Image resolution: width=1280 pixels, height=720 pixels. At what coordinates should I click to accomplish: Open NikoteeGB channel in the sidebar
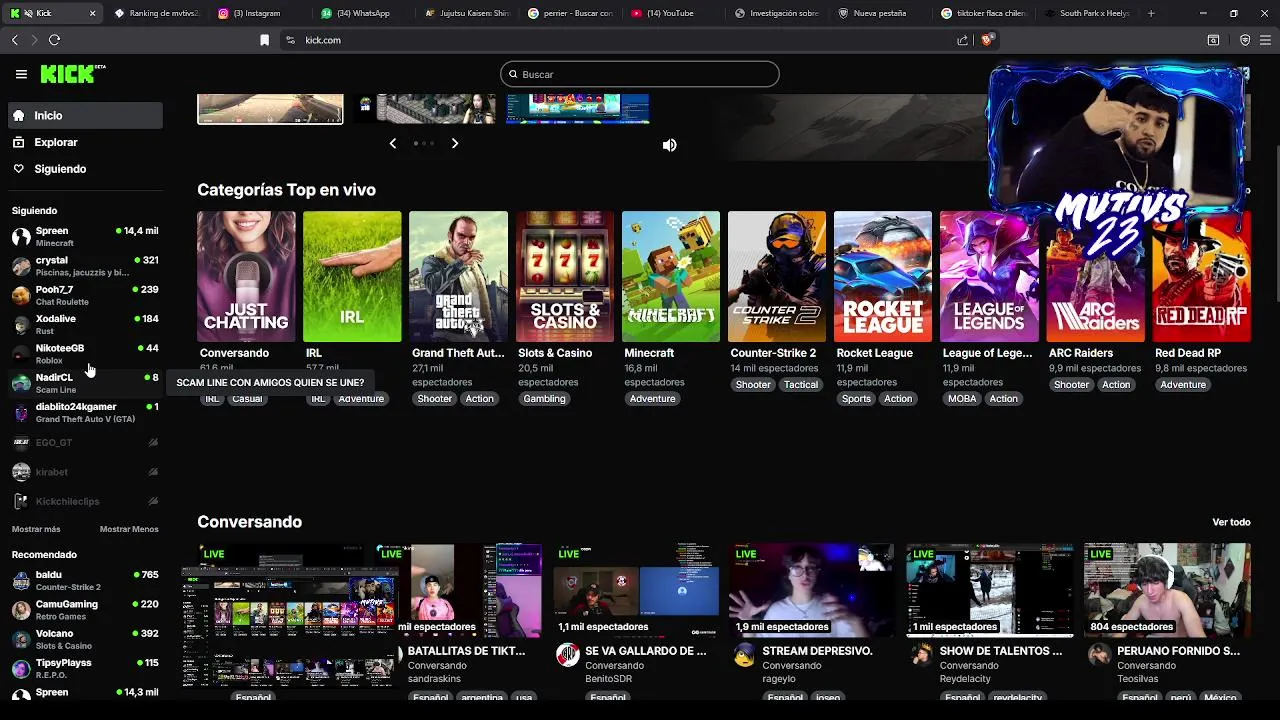(x=85, y=354)
